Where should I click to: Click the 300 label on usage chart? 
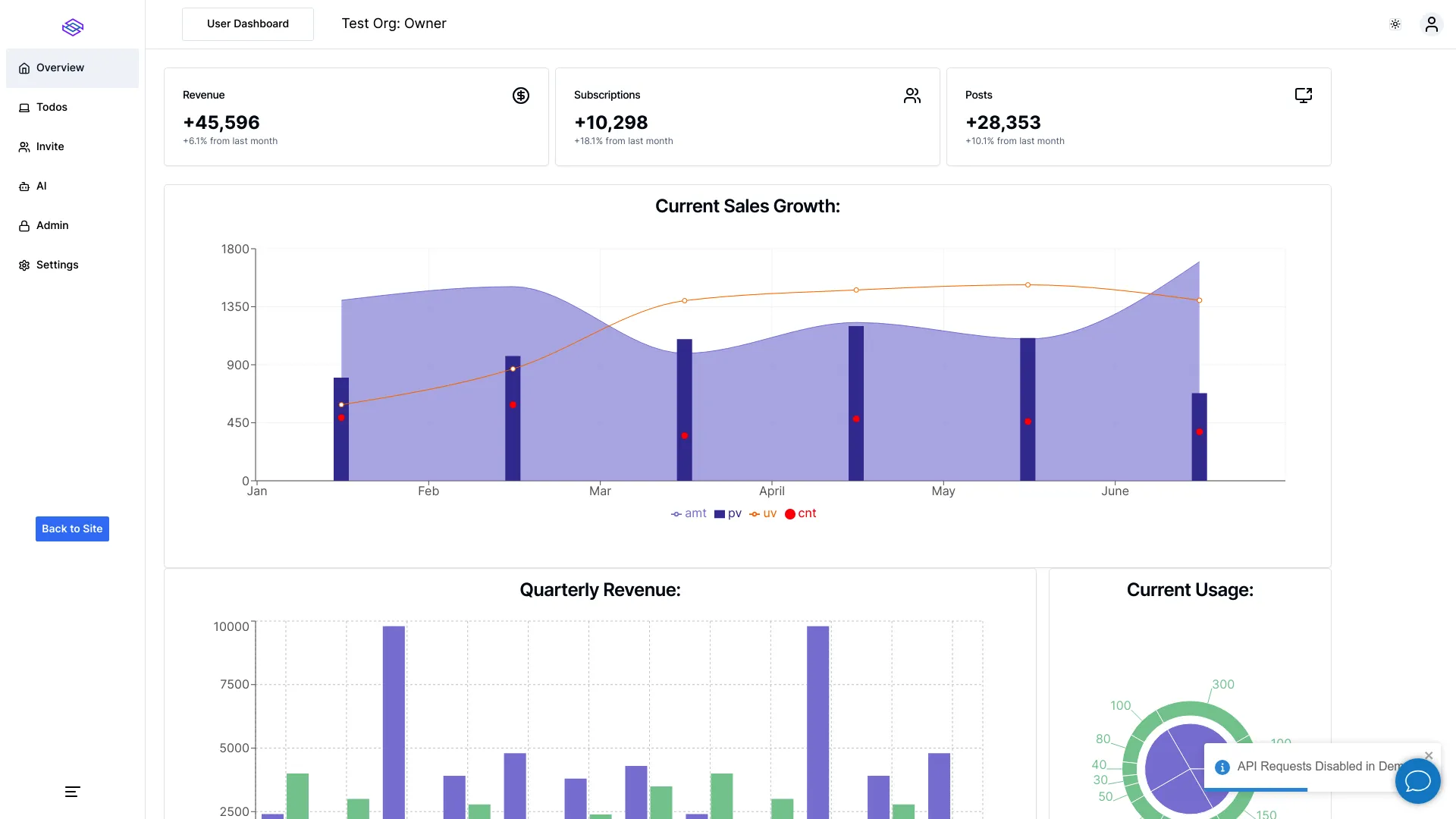tap(1223, 685)
